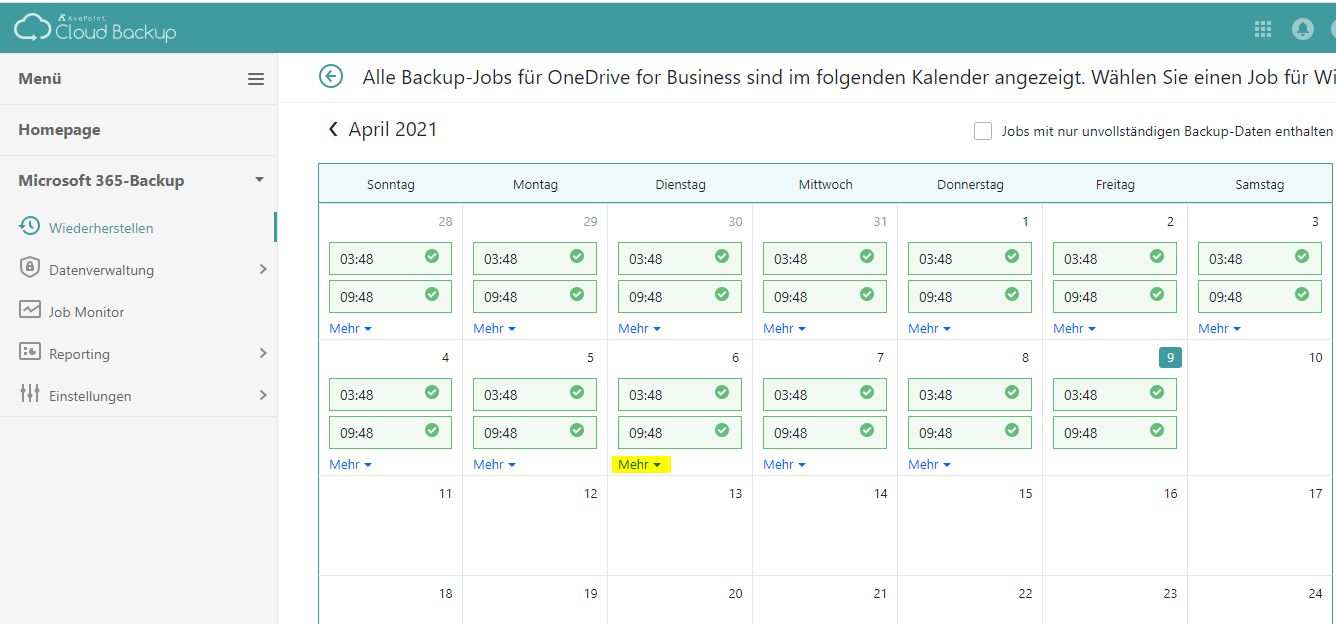Click the AvePoint Cloud Backup logo
Viewport: 1336px width, 624px height.
pos(95,28)
